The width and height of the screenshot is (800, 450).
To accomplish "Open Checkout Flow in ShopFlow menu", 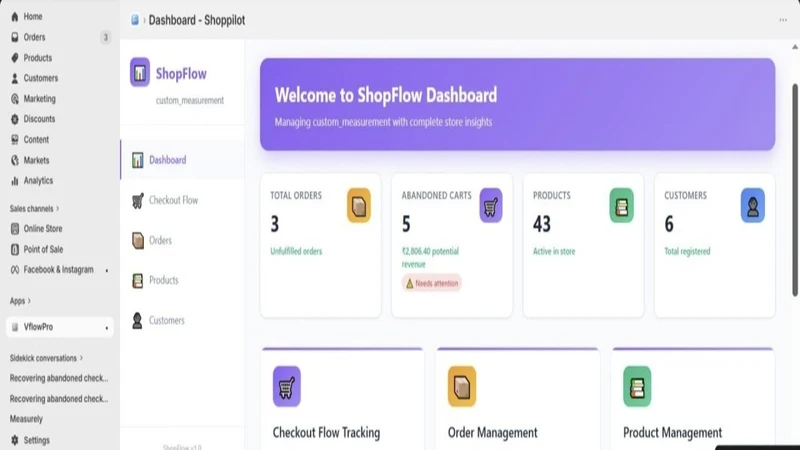I will click(x=183, y=200).
